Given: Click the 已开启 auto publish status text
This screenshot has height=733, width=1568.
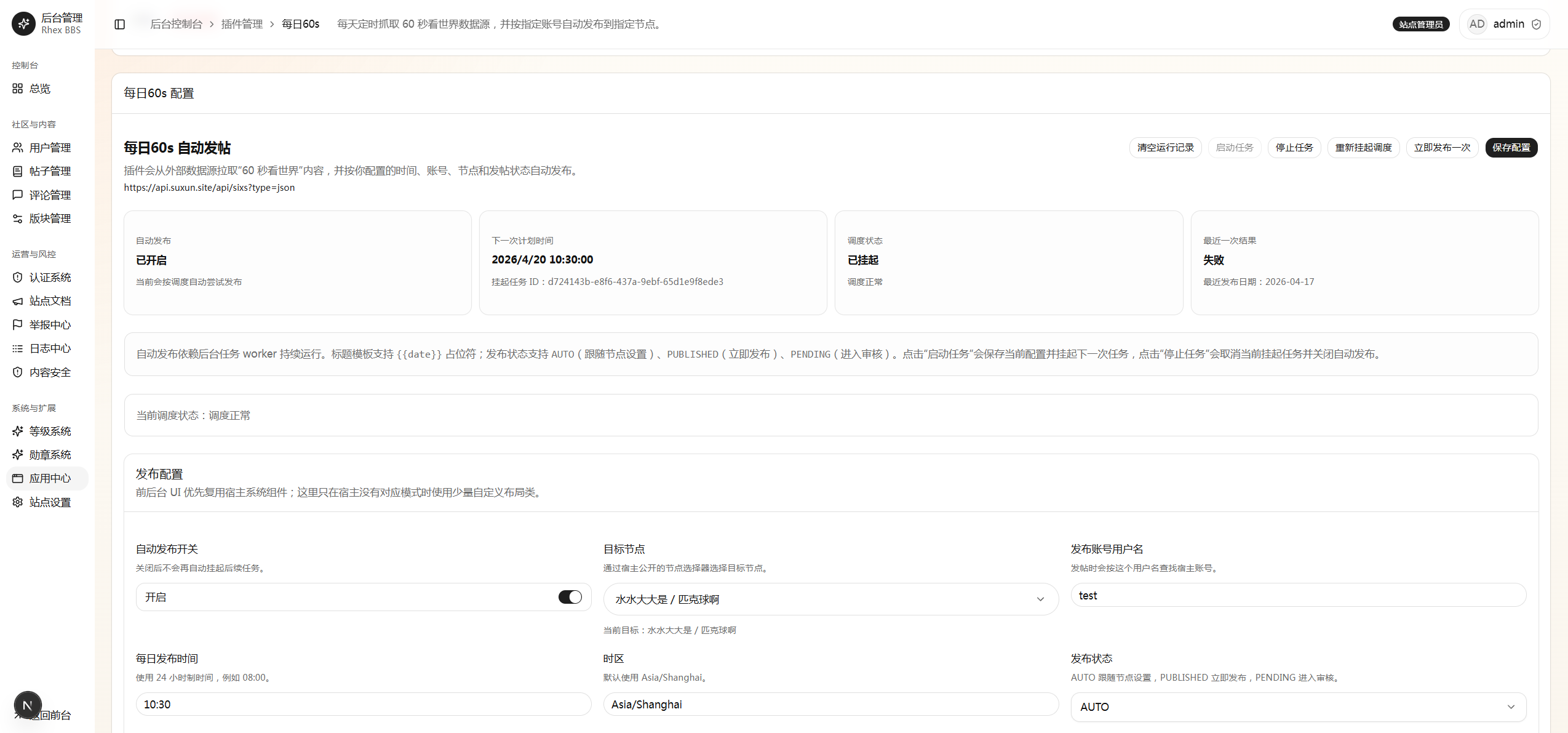Looking at the screenshot, I should 151,260.
